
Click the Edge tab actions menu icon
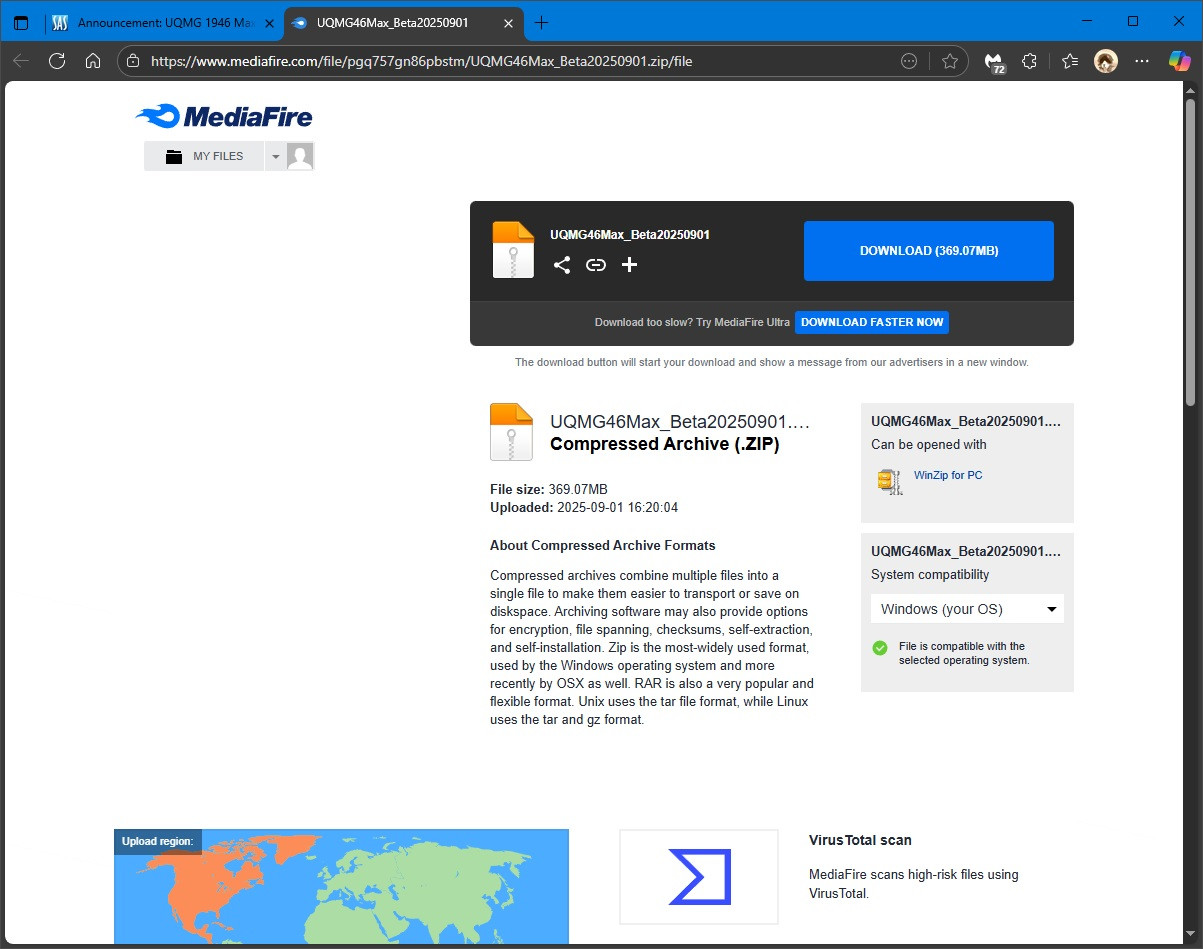[21, 22]
